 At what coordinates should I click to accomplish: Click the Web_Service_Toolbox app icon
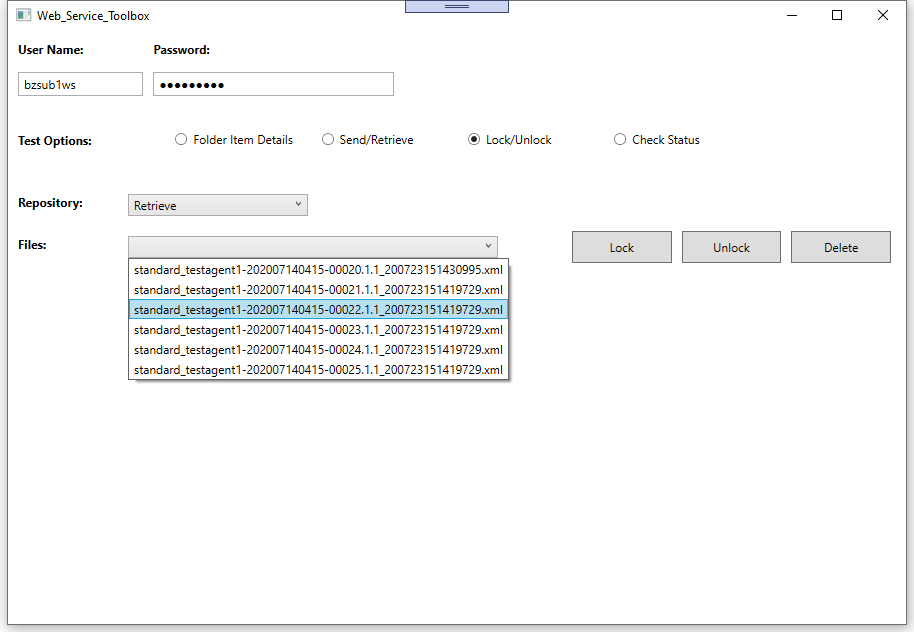24,16
